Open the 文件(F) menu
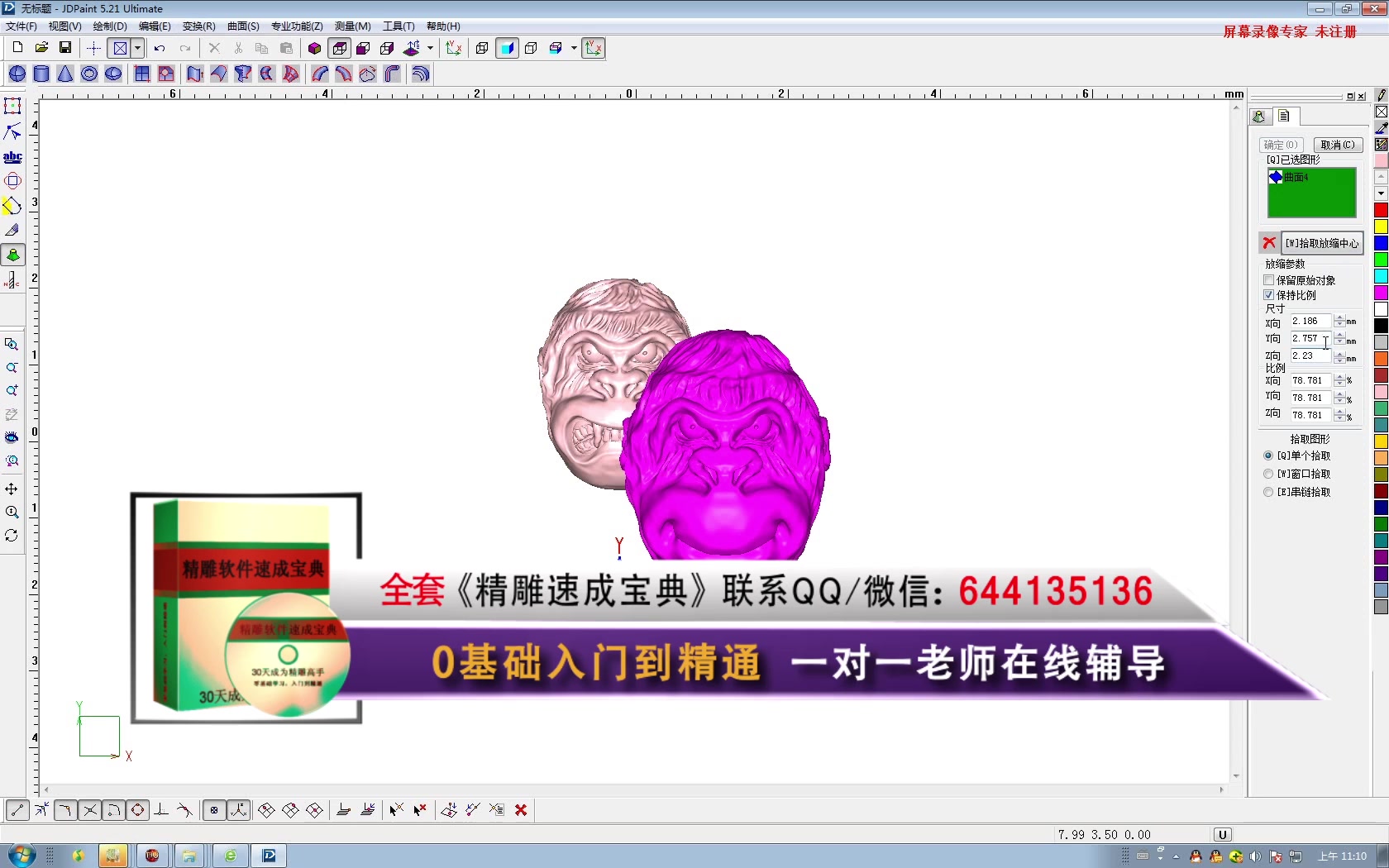The height and width of the screenshot is (868, 1389). tap(21, 26)
